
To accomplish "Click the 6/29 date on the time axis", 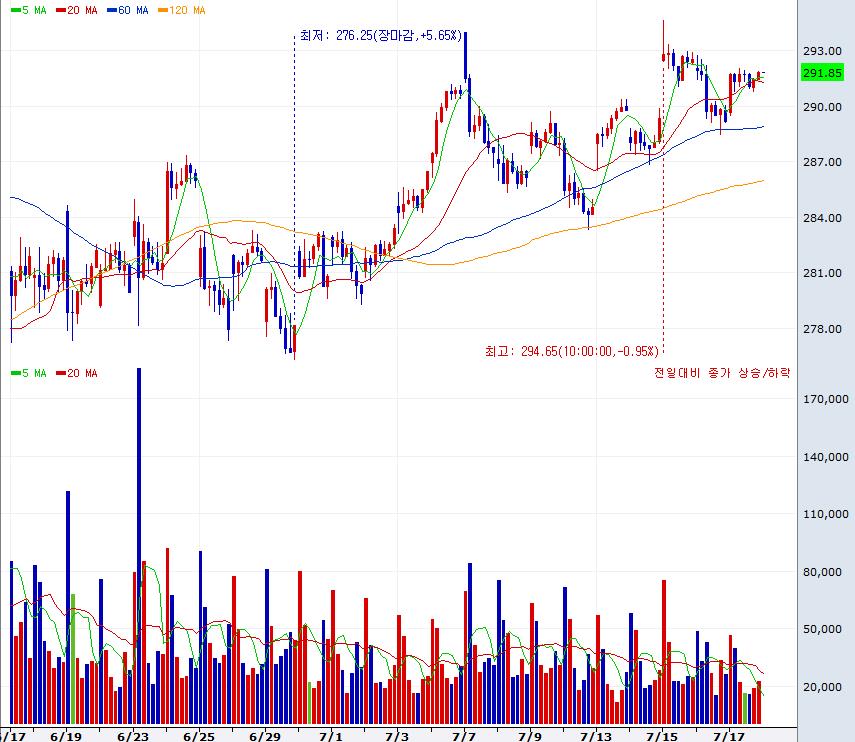I will pyautogui.click(x=265, y=737).
